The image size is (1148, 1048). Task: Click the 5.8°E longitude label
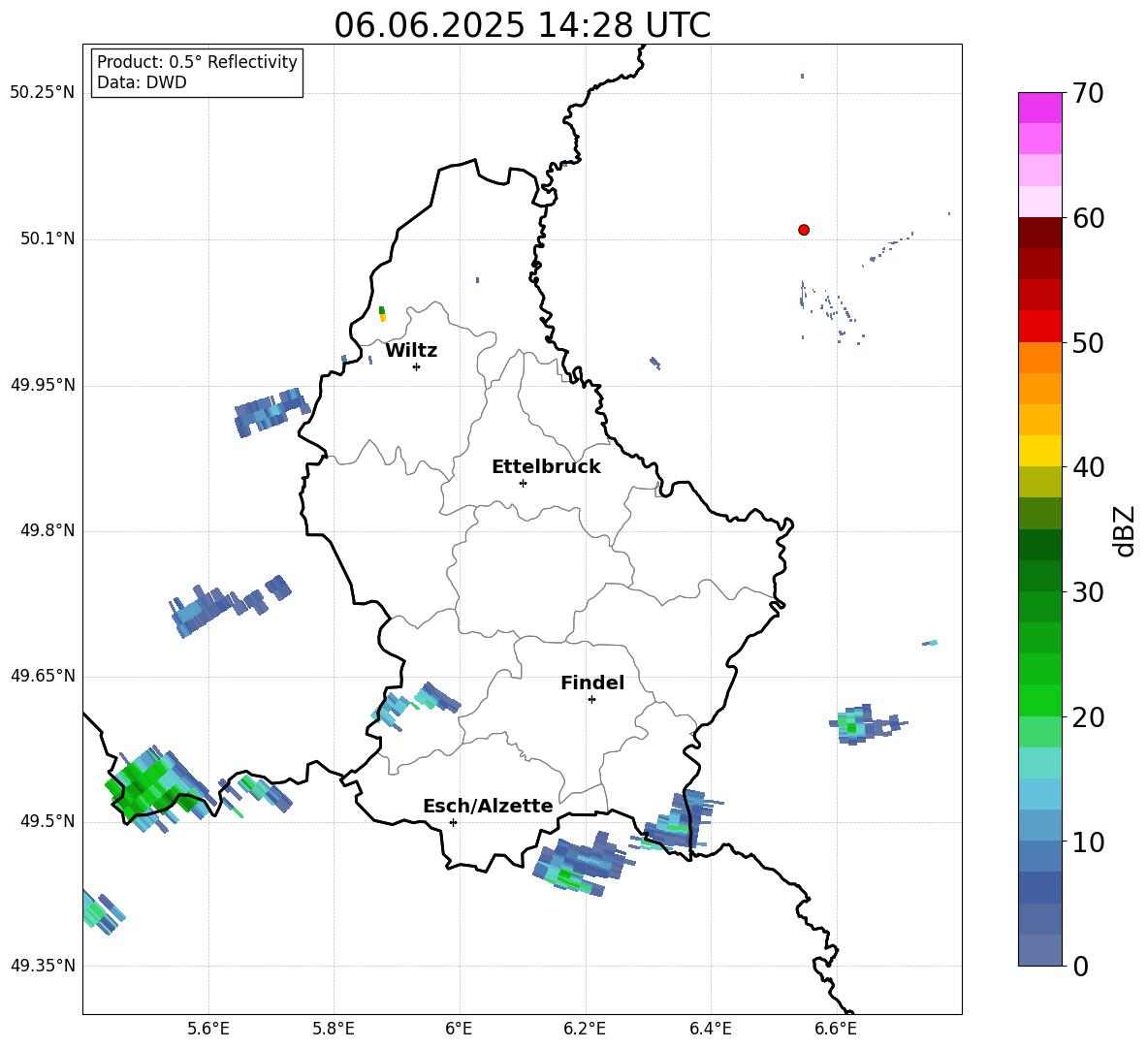pos(334,1029)
